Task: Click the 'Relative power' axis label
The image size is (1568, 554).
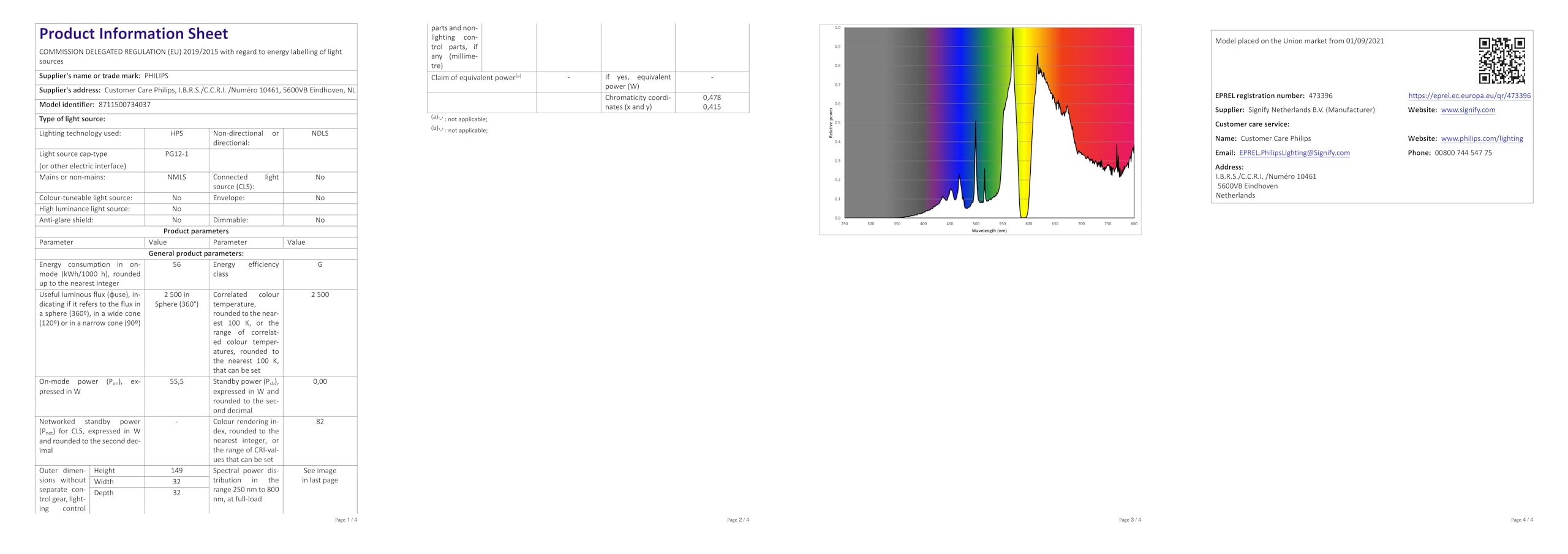Action: point(831,122)
